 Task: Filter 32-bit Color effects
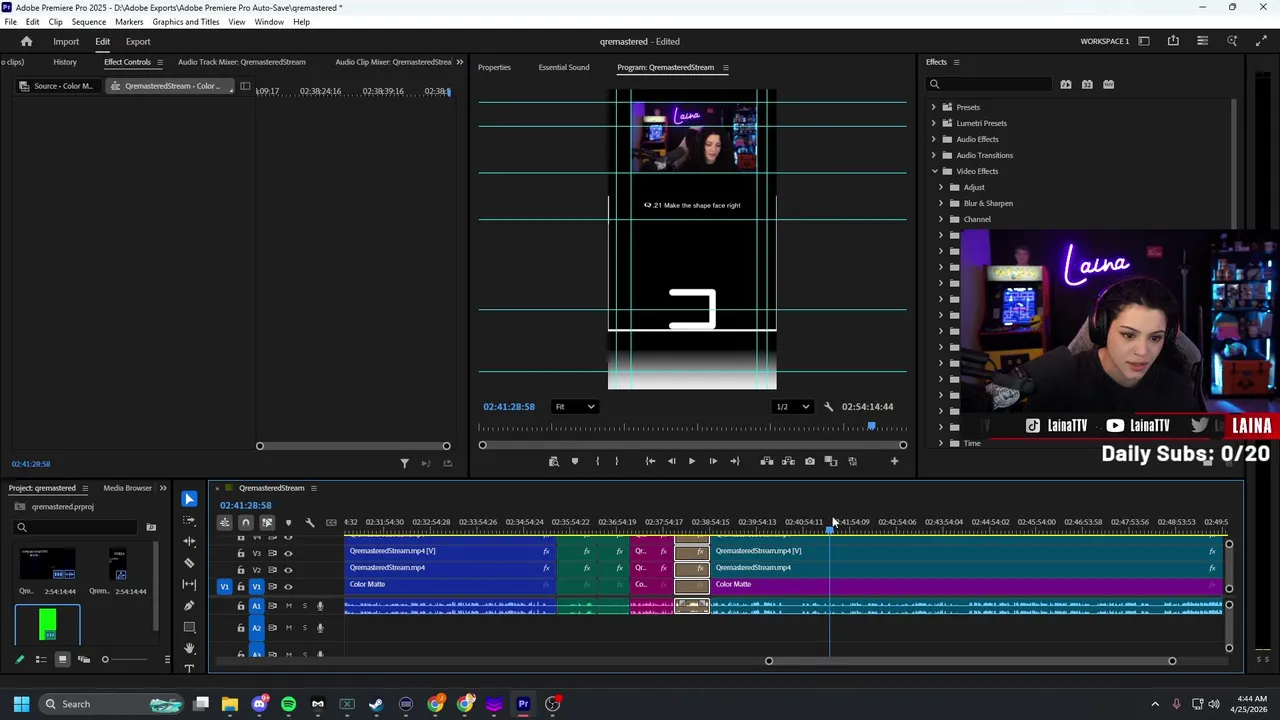click(x=1087, y=84)
